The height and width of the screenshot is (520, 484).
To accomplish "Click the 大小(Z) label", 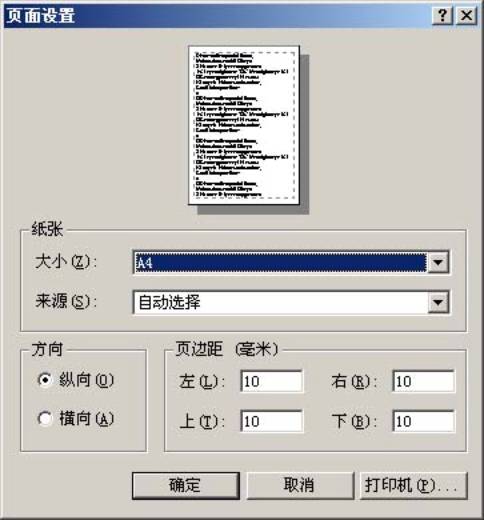I will pos(65,262).
